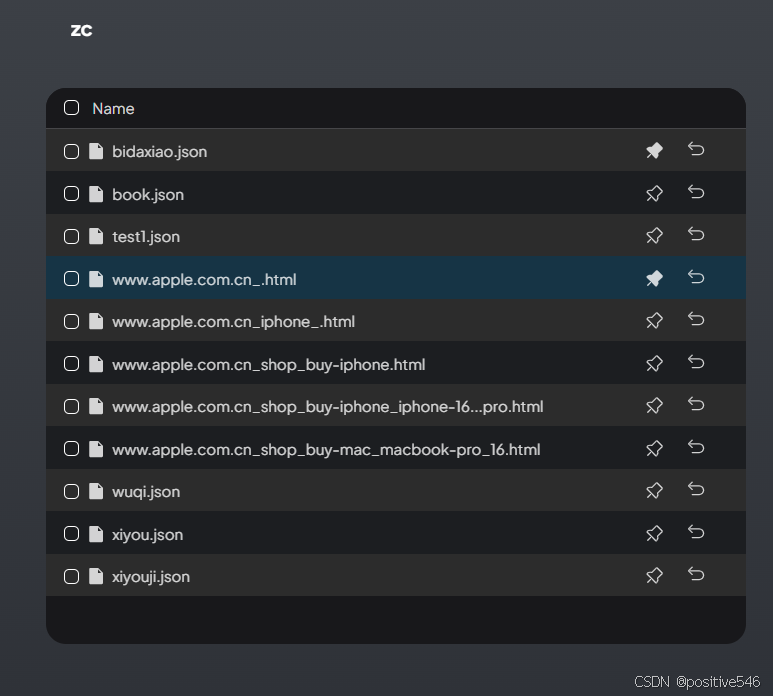Open the shop_buy-iphone_iphone-16...pro.html name

pos(328,407)
